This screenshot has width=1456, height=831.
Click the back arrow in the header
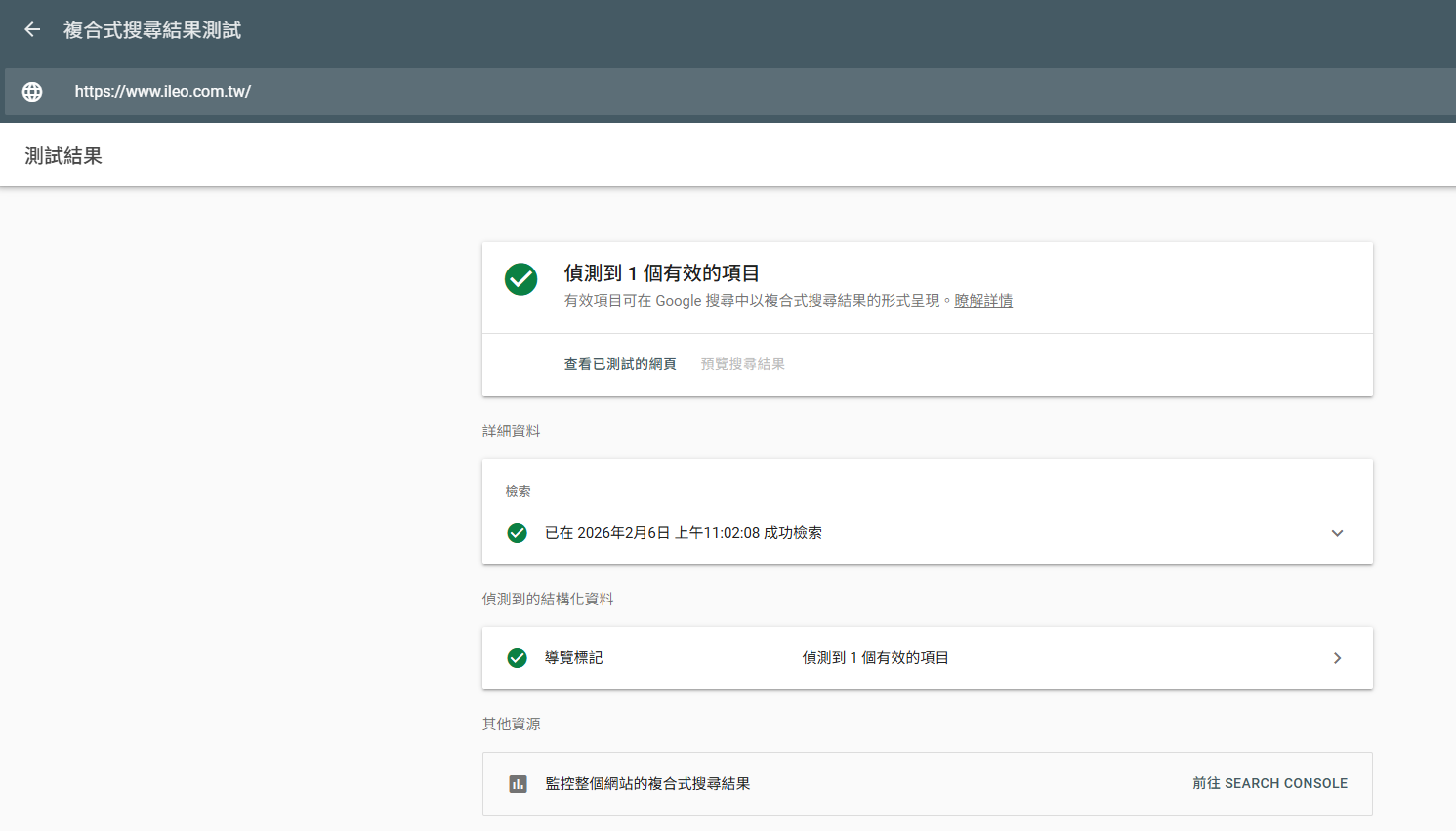click(32, 30)
